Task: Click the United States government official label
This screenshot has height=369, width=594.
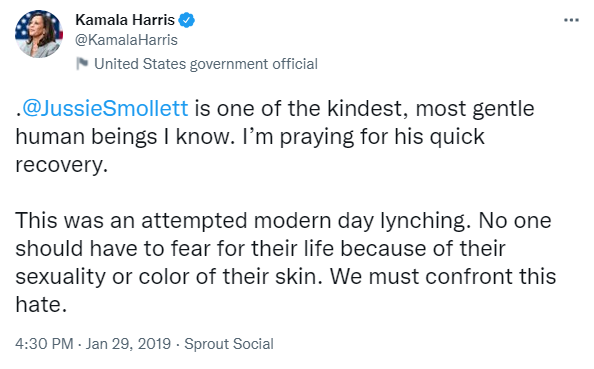Action: pos(206,64)
